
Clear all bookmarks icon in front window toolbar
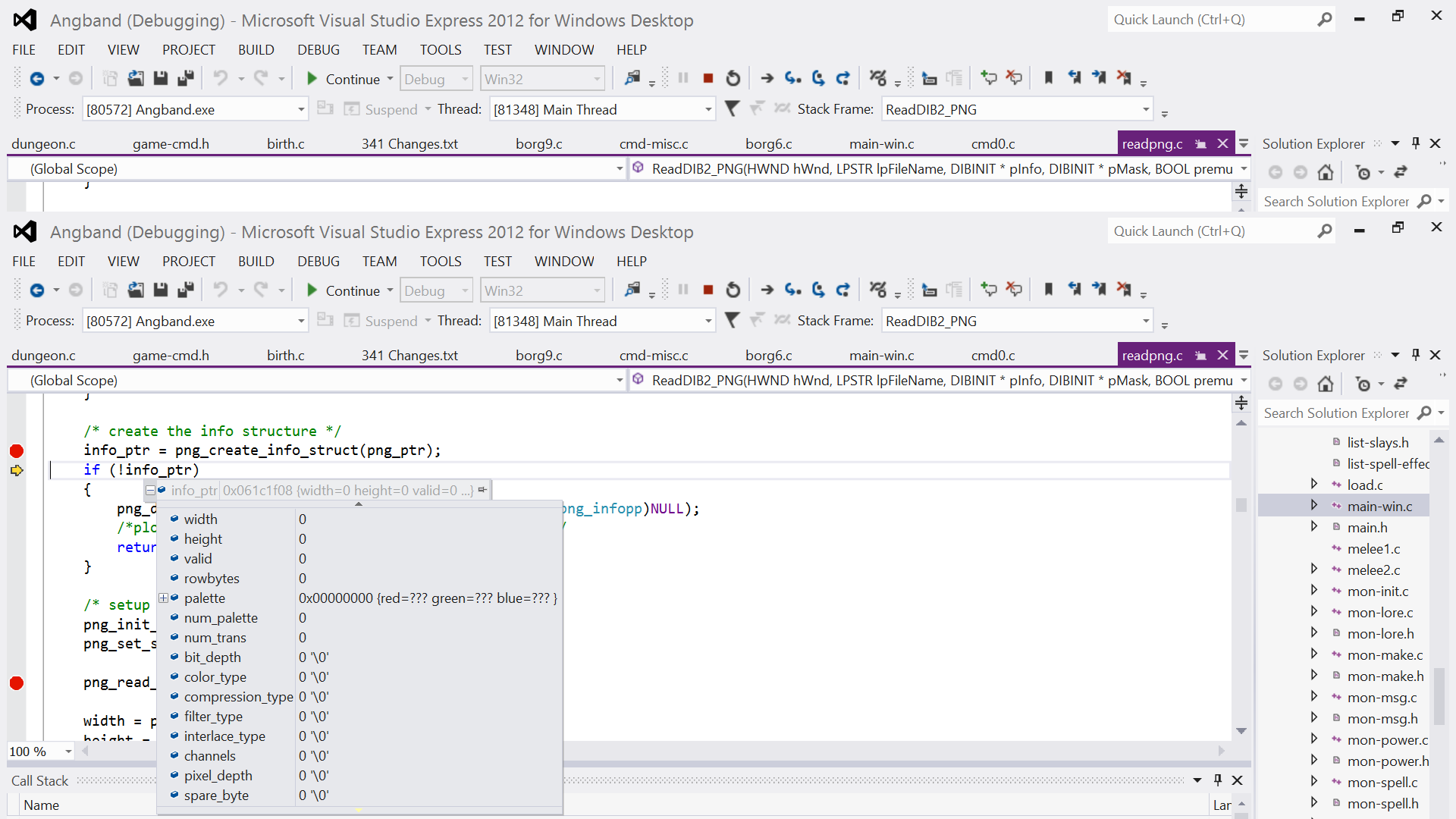(1125, 289)
